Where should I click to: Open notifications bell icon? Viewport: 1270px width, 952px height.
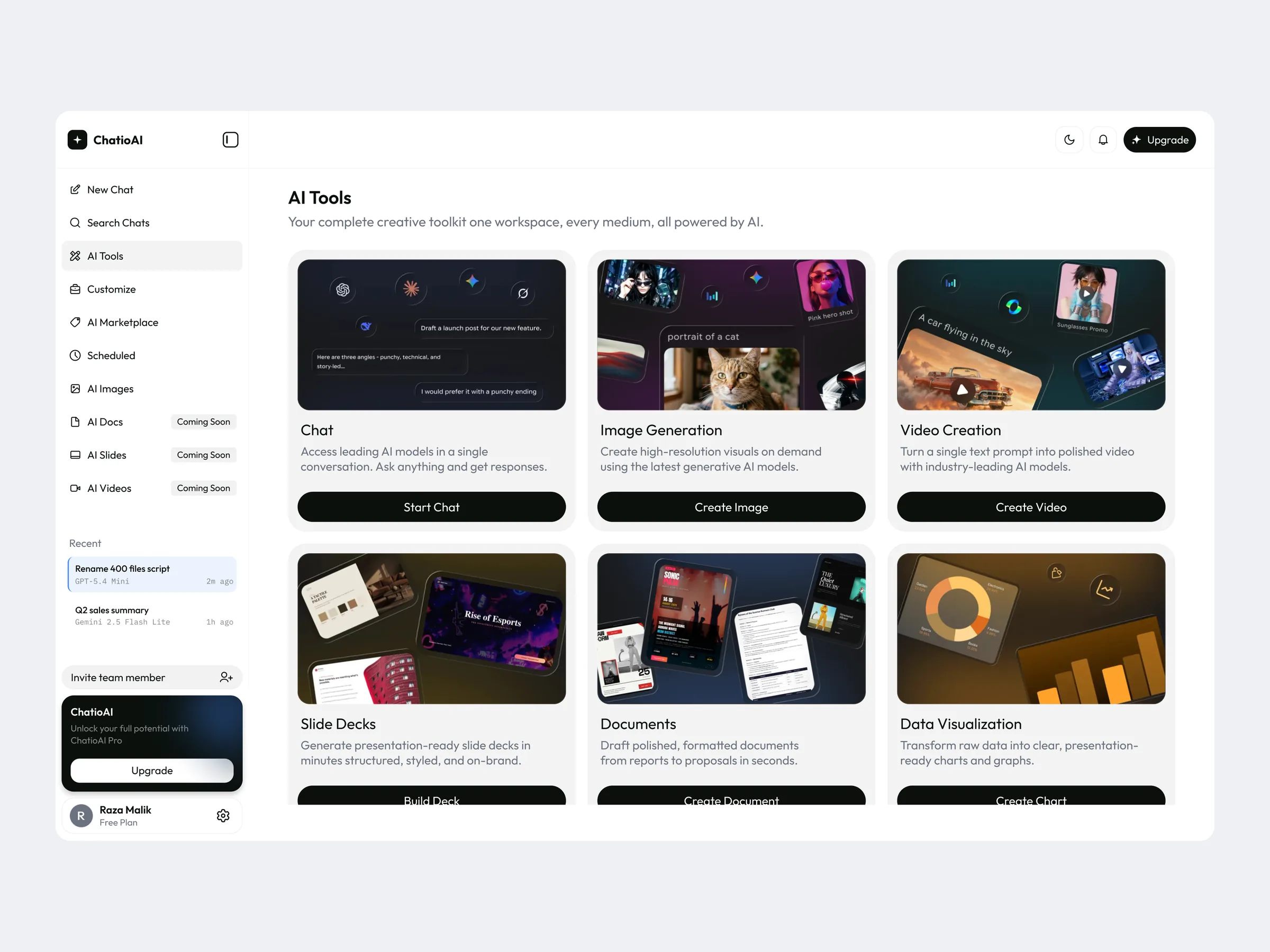[1103, 140]
